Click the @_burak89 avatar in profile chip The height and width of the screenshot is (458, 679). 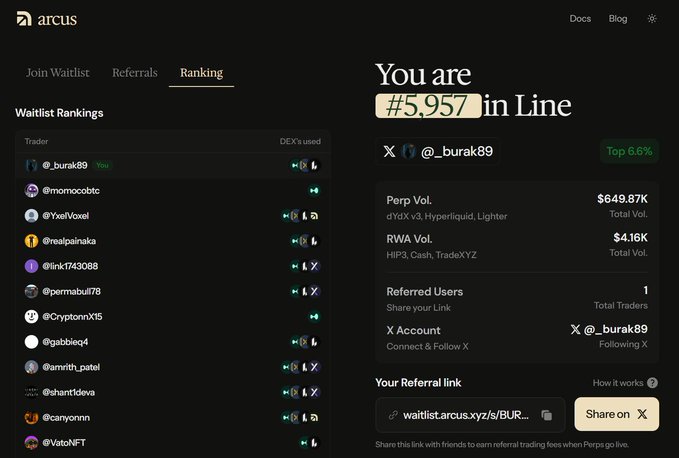[408, 151]
